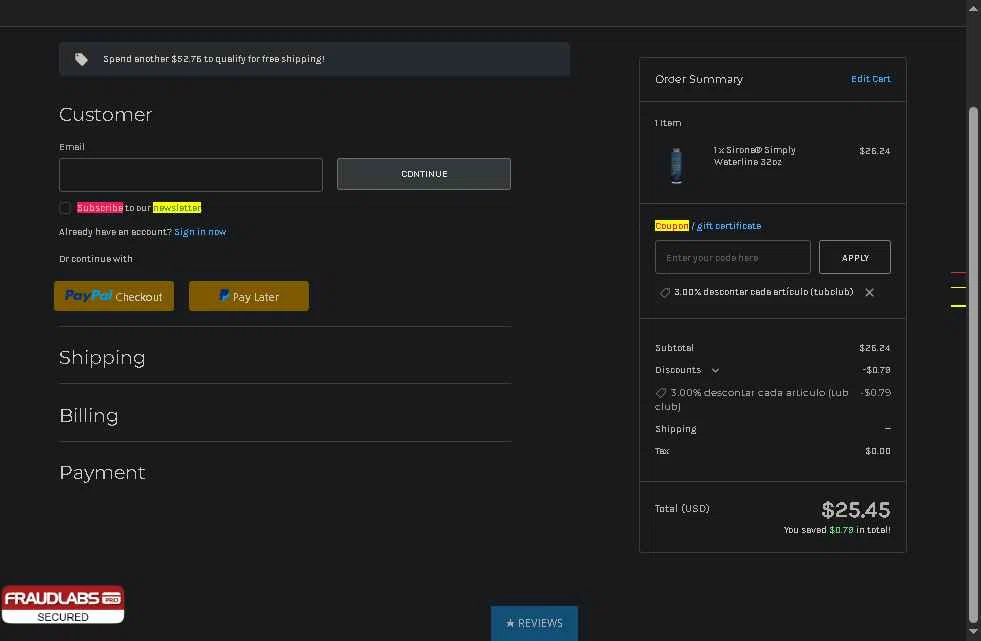Pay with PayPal Checkout button
This screenshot has height=641, width=981.
point(114,296)
